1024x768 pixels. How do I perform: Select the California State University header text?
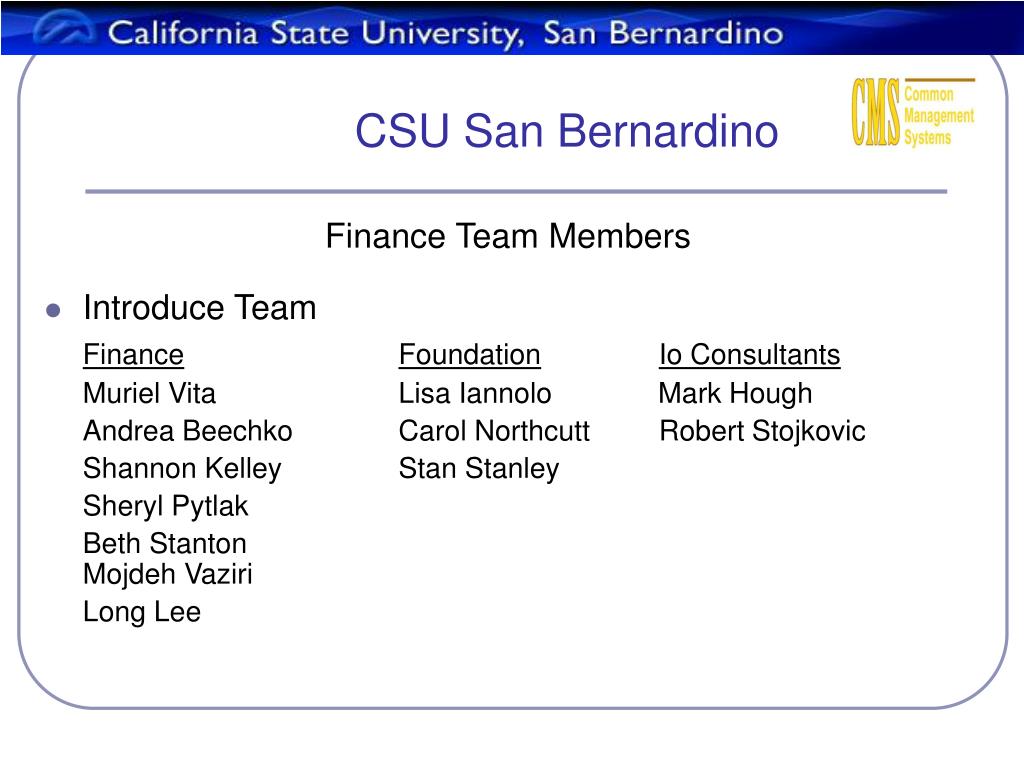445,34
